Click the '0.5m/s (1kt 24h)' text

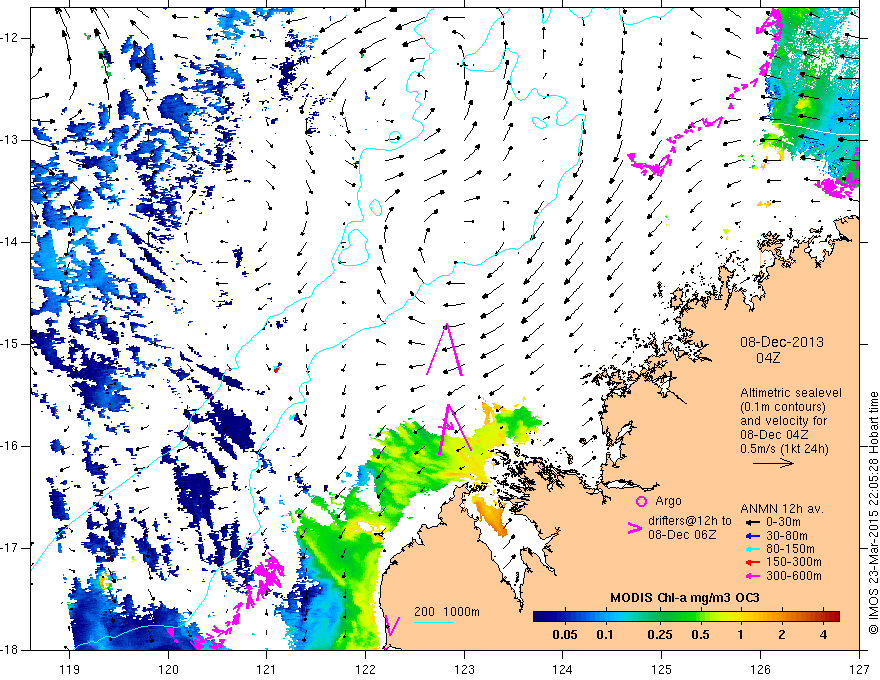pos(785,449)
